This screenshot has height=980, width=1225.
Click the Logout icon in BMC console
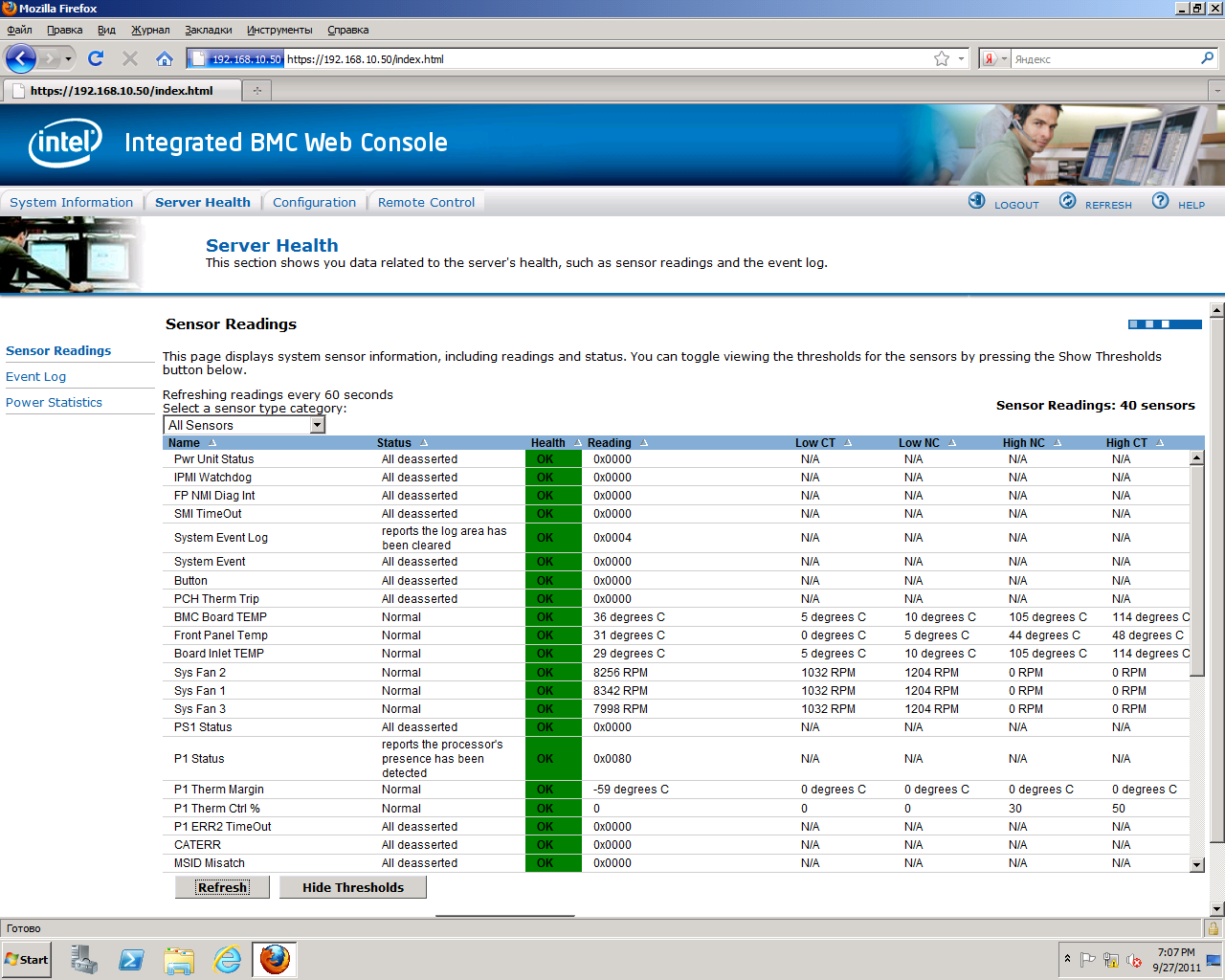977,201
